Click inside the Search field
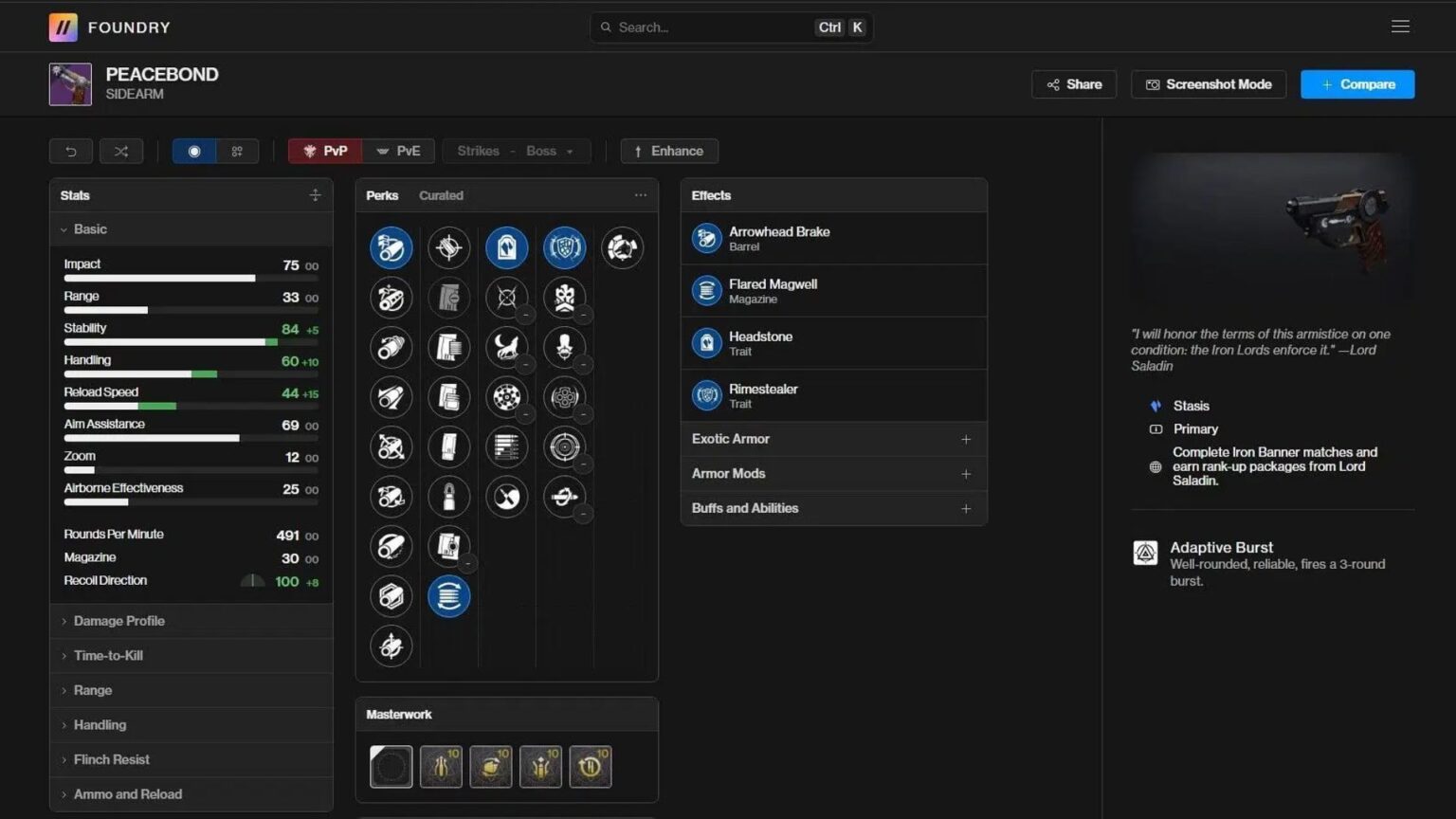 pyautogui.click(x=720, y=27)
